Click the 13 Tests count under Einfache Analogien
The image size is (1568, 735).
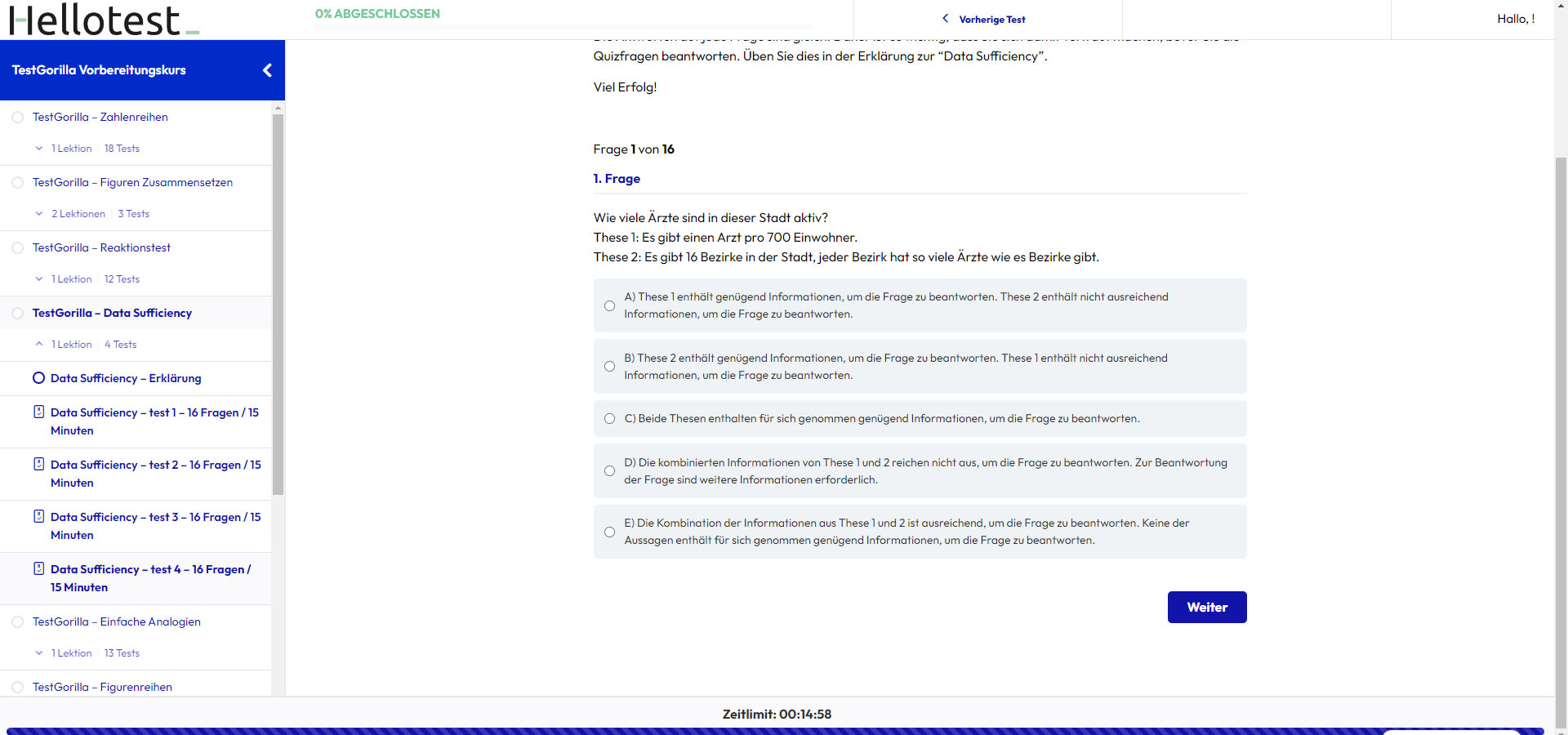click(122, 653)
